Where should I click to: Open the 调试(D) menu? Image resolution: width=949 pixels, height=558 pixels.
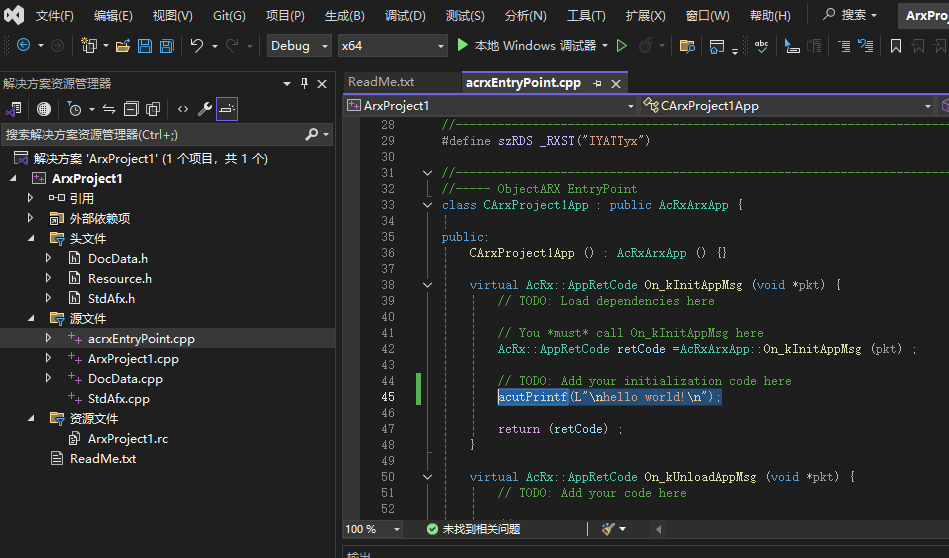click(x=405, y=16)
